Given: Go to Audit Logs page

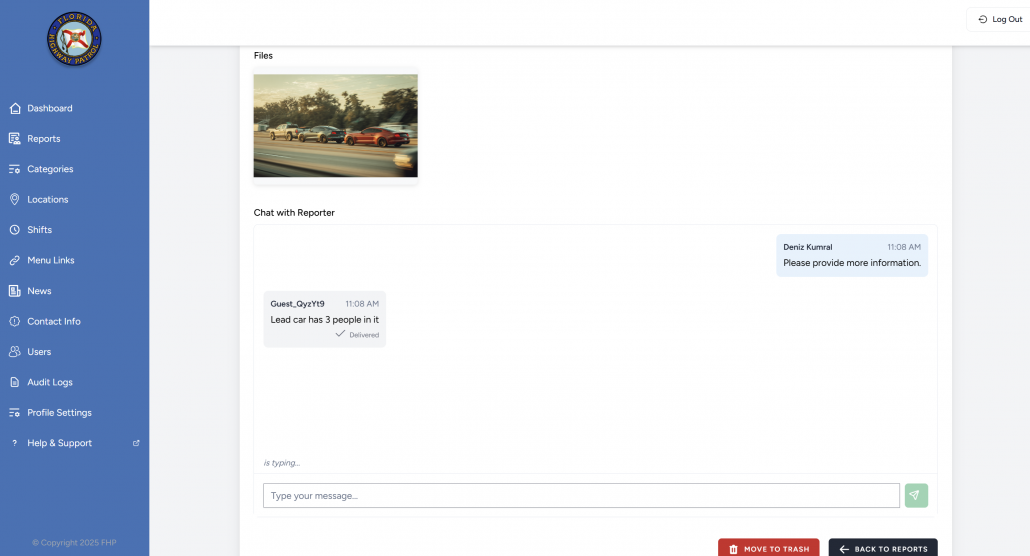Looking at the screenshot, I should point(49,382).
